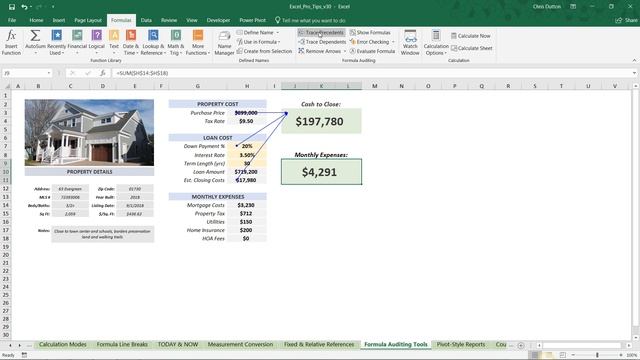Screen dimensions: 640x360
Task: Click the Save icon in title bar
Action: pyautogui.click(x=11, y=7)
